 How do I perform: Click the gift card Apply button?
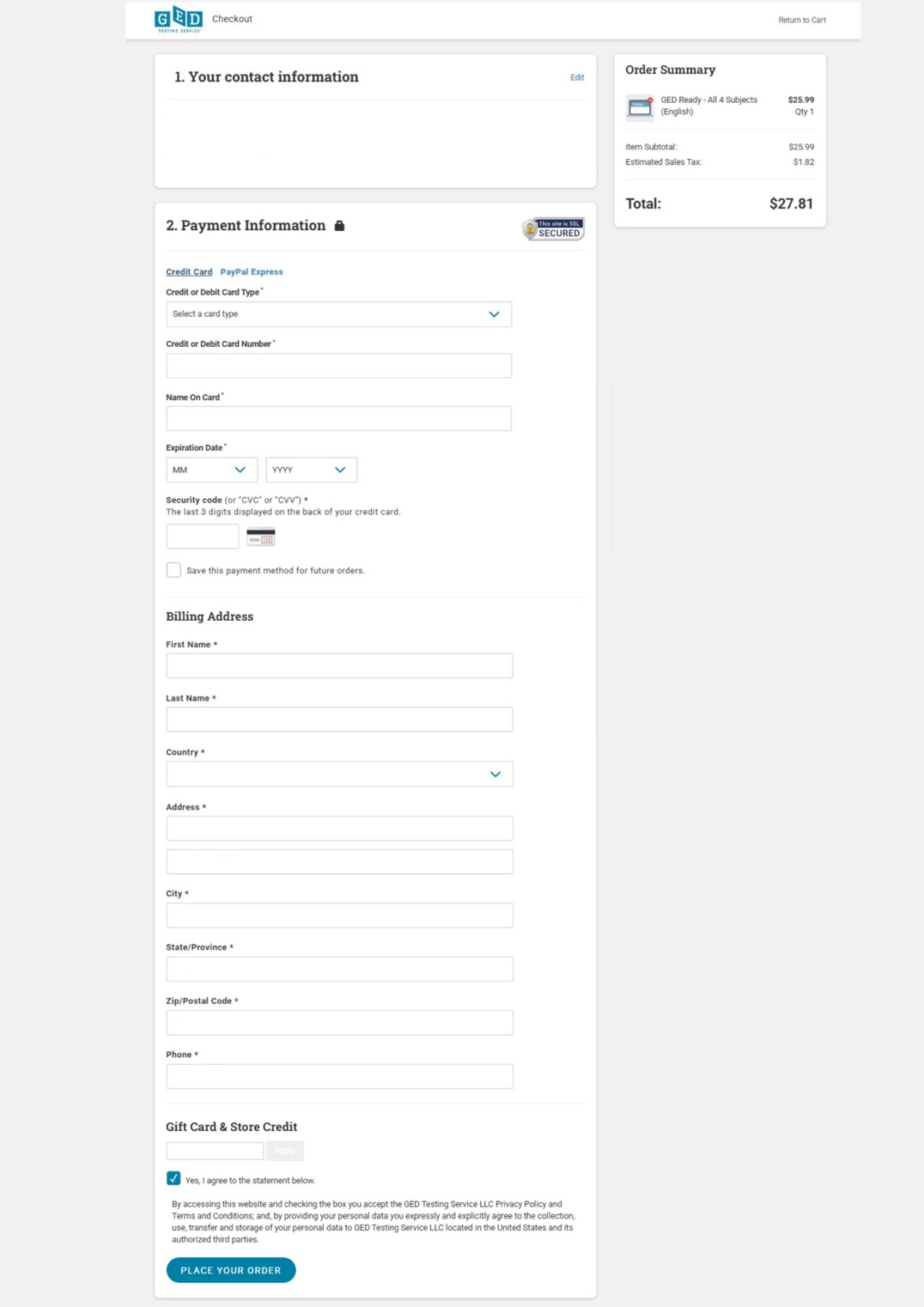284,1151
